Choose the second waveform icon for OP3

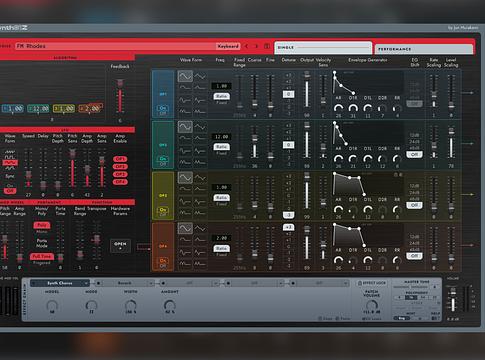coord(200,178)
